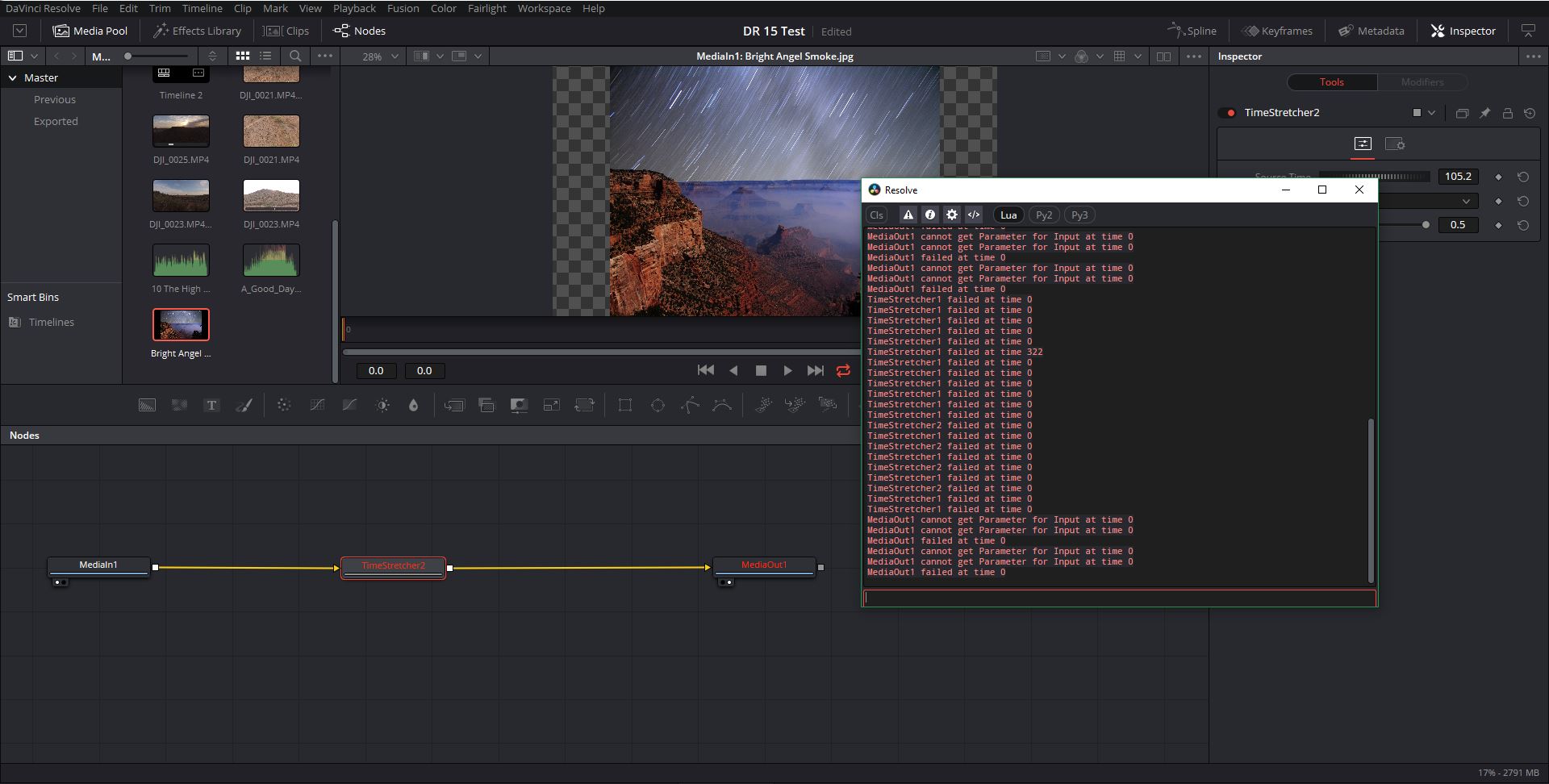The width and height of the screenshot is (1549, 784).
Task: Add Brightness Contrast sun icon node
Action: (382, 405)
